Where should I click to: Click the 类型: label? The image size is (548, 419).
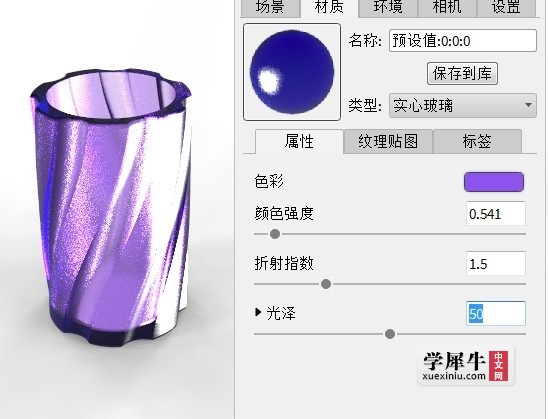pyautogui.click(x=365, y=105)
